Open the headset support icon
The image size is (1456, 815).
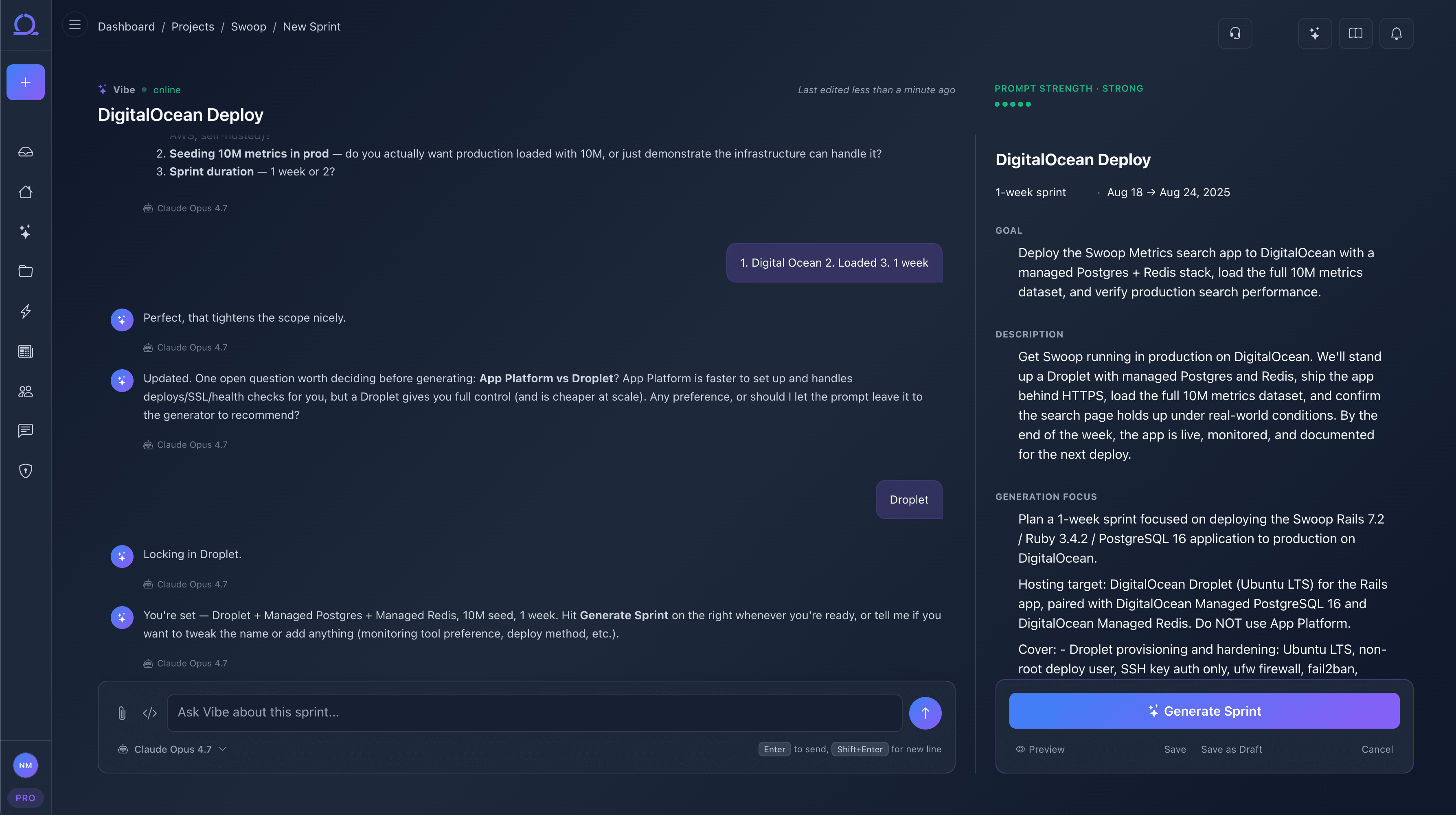pyautogui.click(x=1235, y=33)
